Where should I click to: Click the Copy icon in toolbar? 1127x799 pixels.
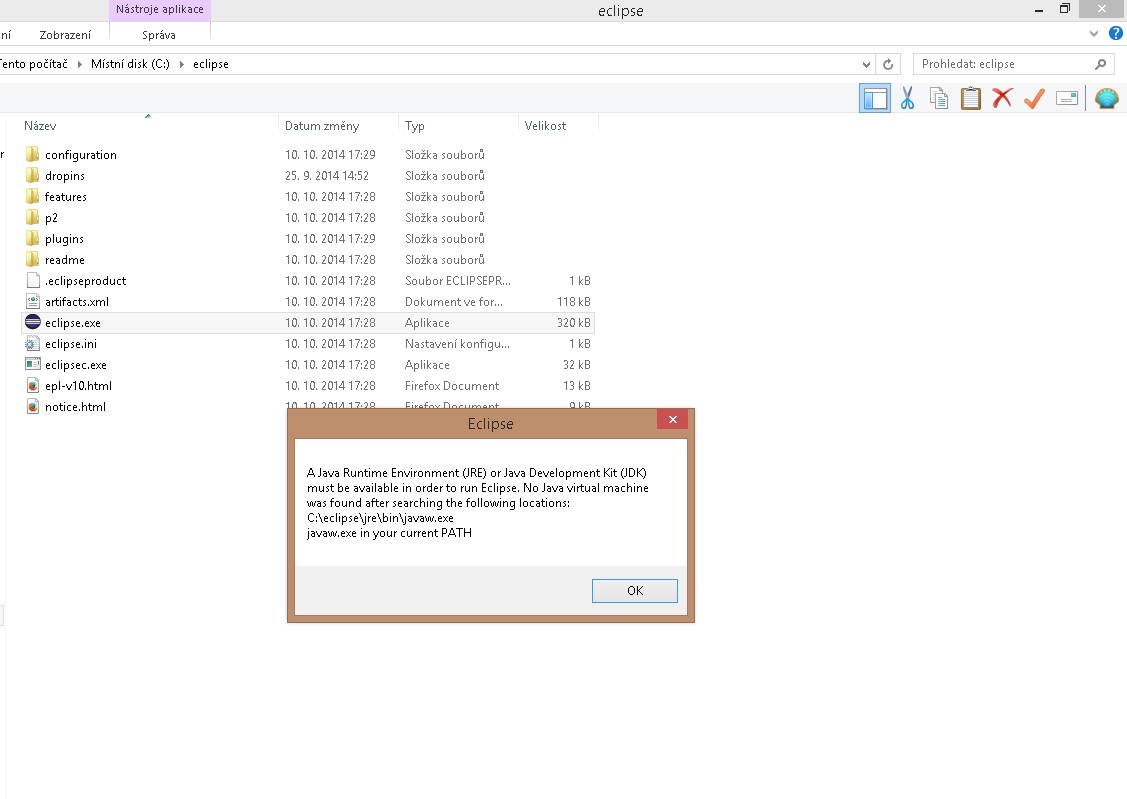pos(939,98)
